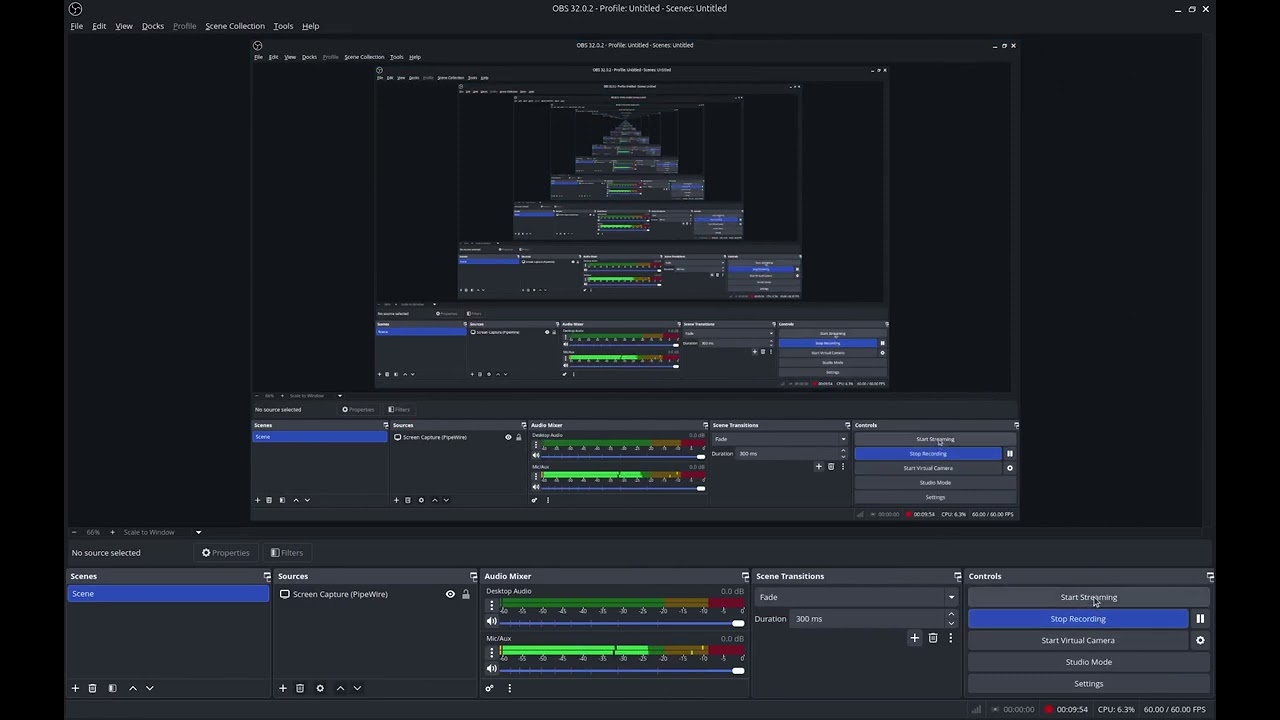The height and width of the screenshot is (720, 1280).
Task: Float the Scene Transitions dock
Action: (x=958, y=576)
